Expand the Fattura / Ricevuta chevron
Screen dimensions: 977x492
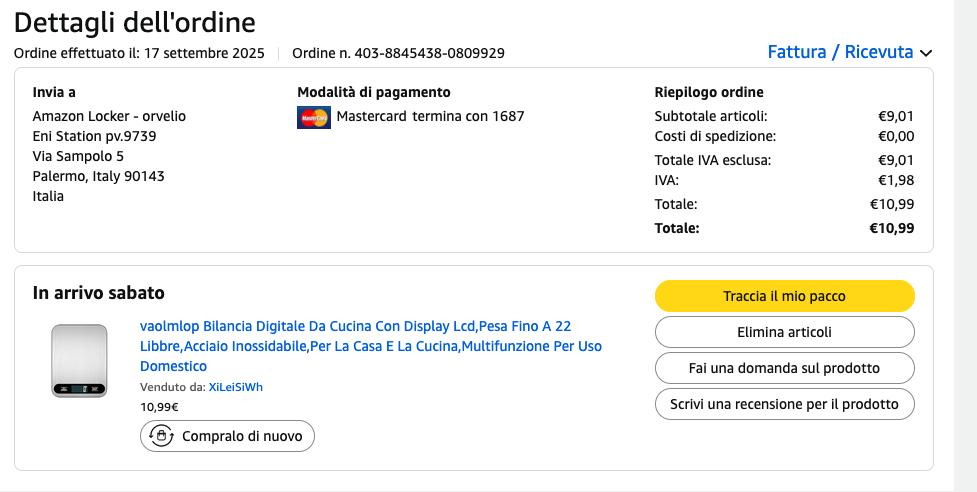click(926, 53)
